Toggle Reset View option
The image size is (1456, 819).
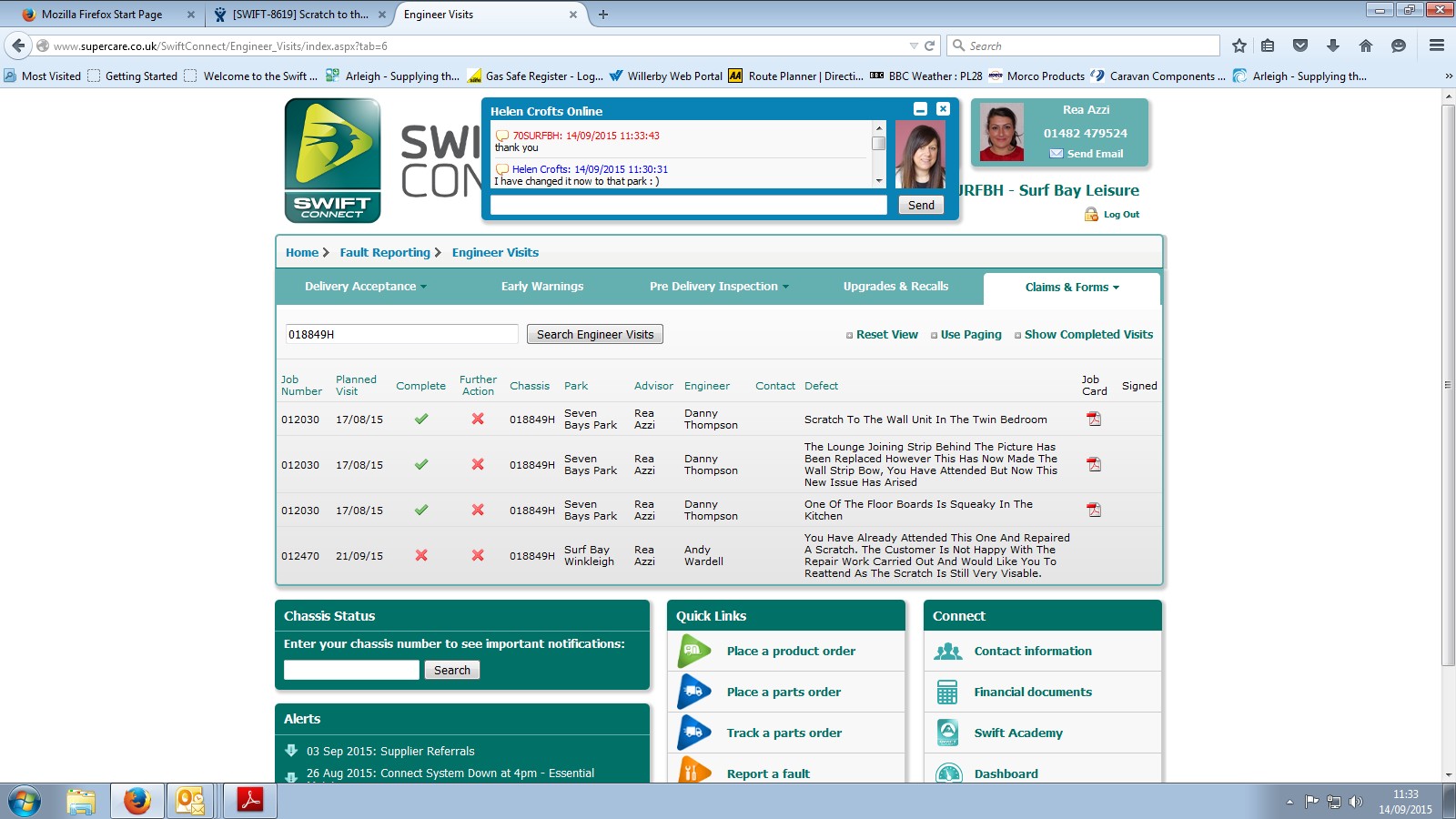pos(886,335)
